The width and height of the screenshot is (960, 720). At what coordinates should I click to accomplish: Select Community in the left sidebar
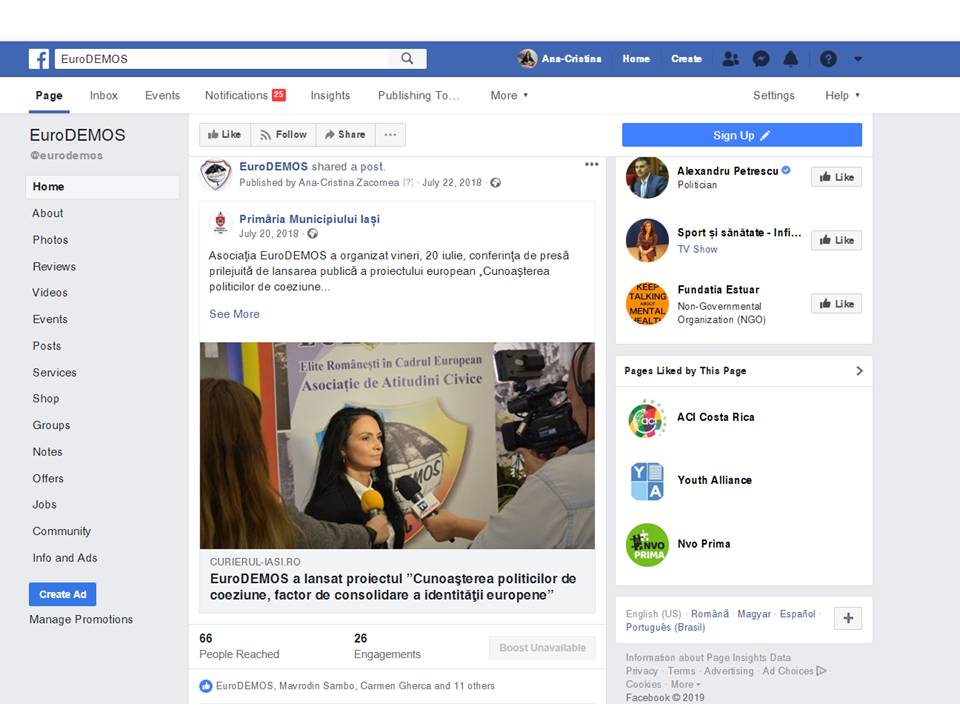click(61, 531)
